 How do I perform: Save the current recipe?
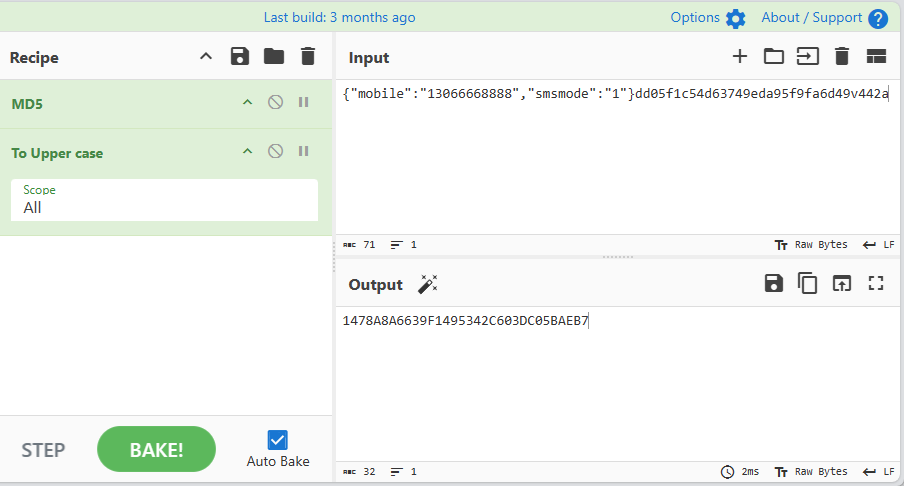240,57
